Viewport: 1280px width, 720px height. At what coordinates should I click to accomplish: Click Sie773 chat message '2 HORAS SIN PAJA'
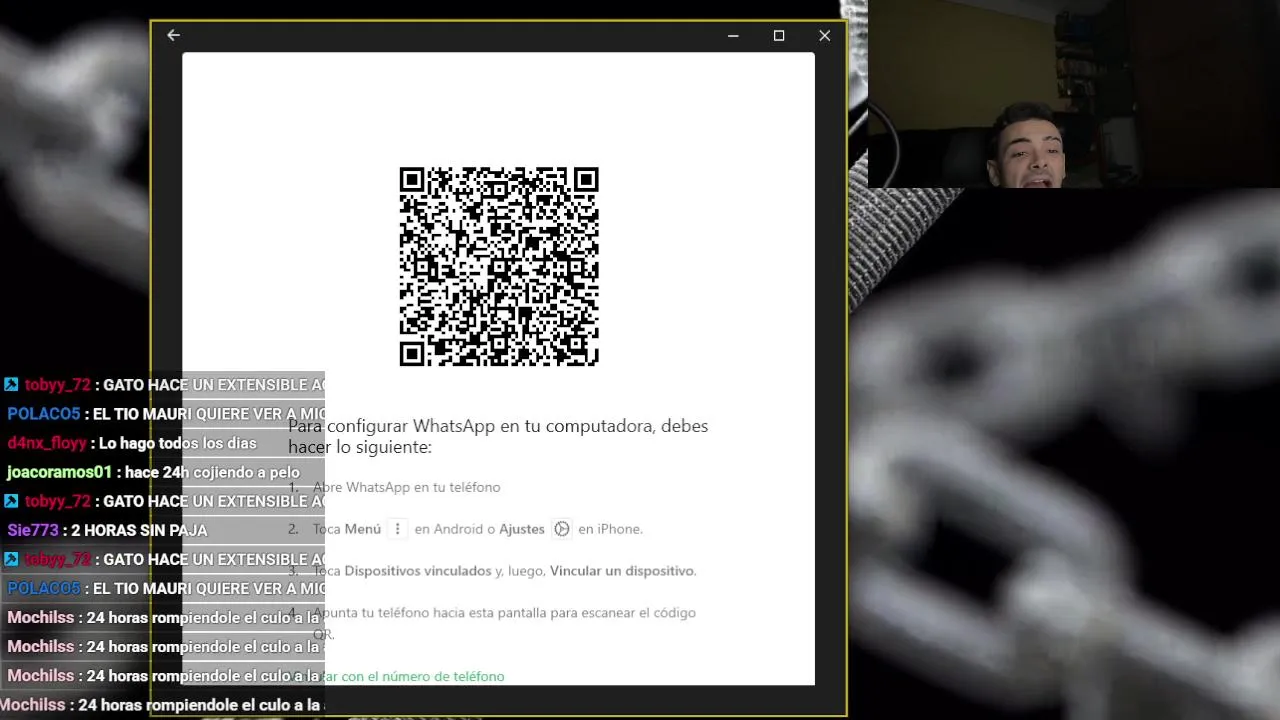point(107,530)
